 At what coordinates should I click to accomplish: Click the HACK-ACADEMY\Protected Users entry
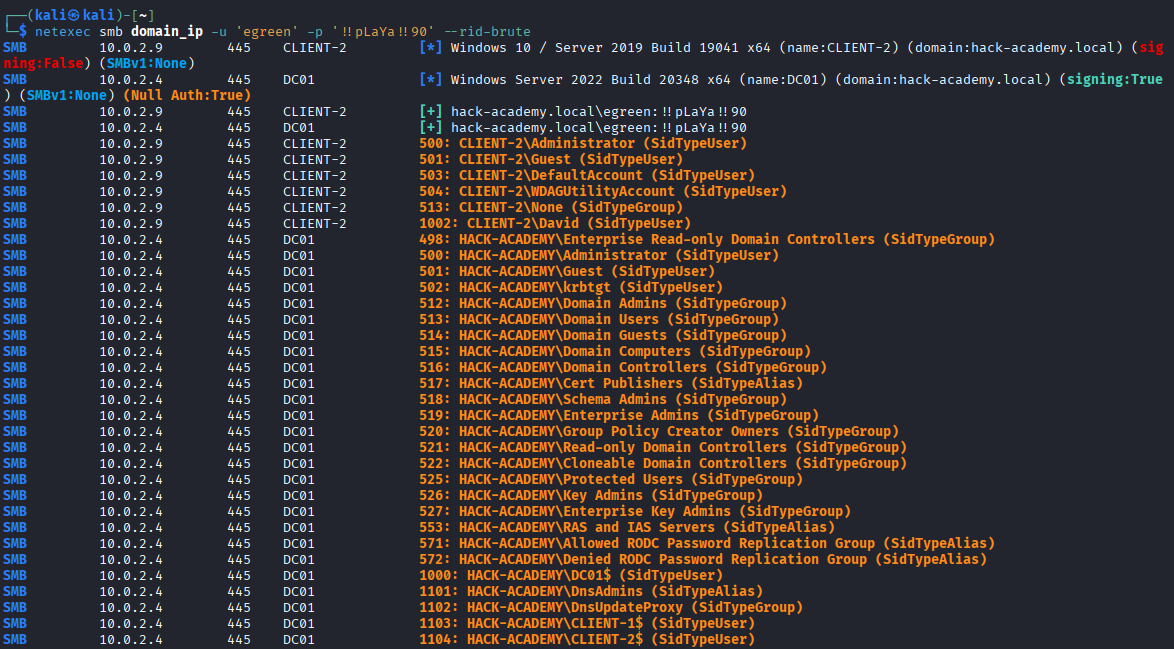tap(610, 479)
